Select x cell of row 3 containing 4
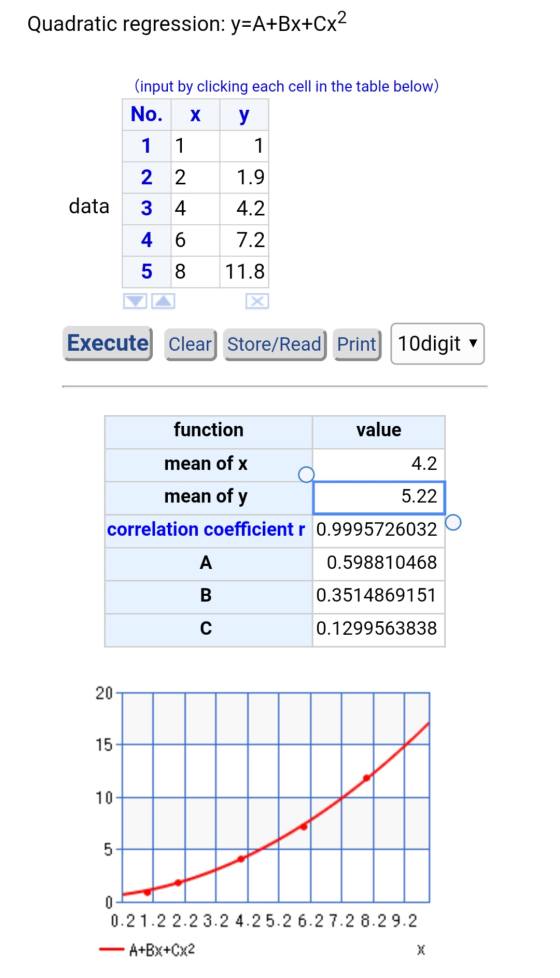This screenshot has width=560, height=978. (x=195, y=209)
